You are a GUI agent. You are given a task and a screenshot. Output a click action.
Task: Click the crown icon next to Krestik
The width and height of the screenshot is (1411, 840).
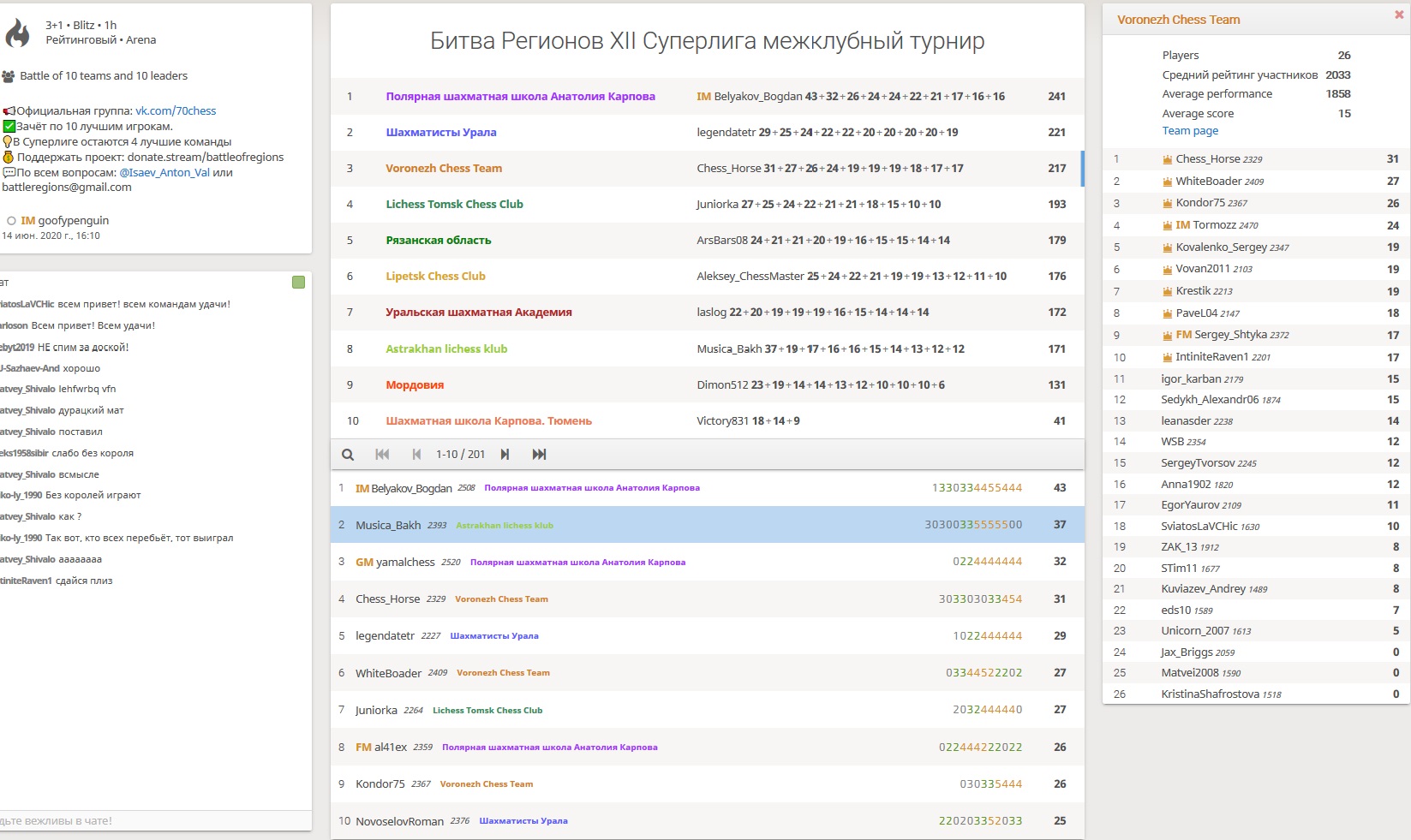(1167, 291)
